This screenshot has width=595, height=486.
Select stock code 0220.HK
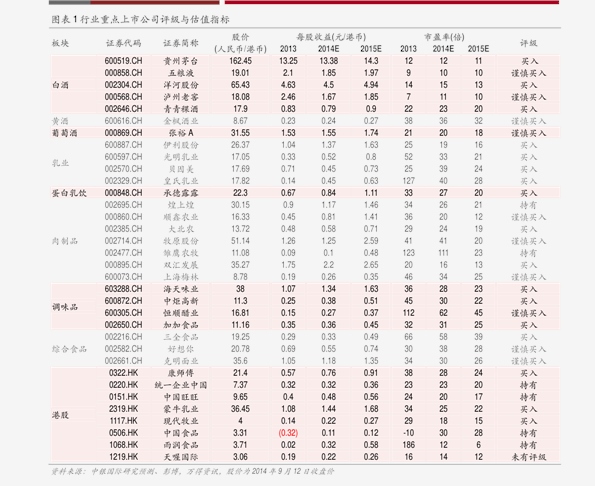click(x=123, y=385)
